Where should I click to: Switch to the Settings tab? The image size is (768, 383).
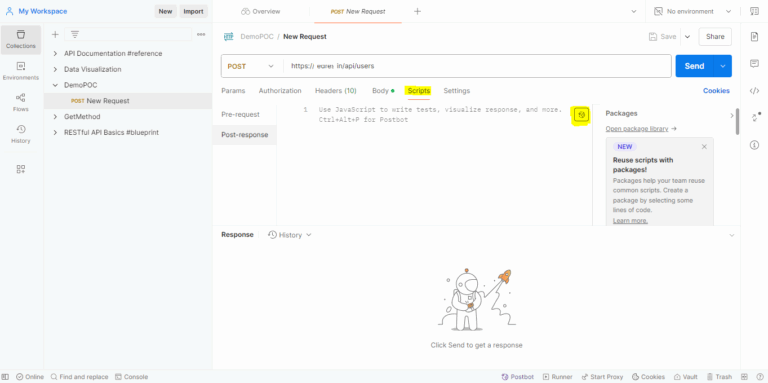(456, 91)
